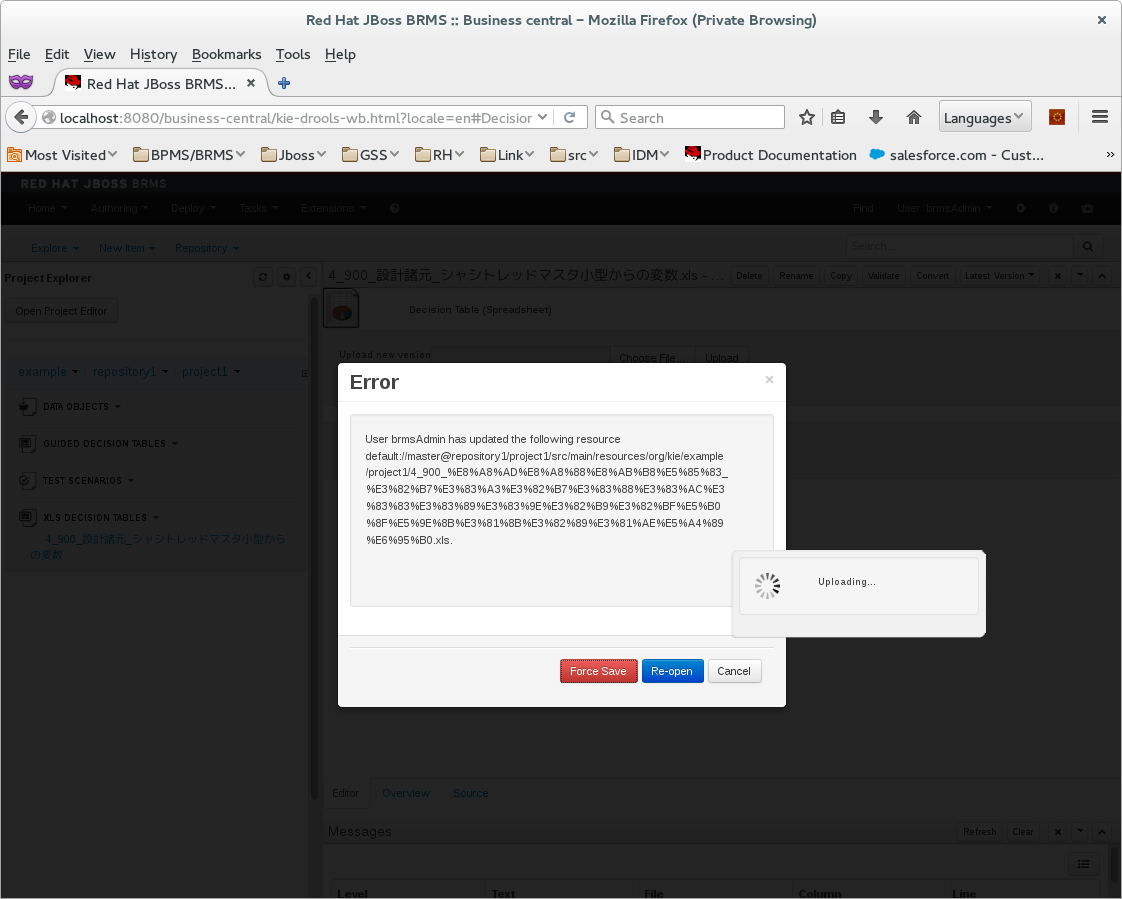
Task: Click the Messages list view icon
Action: (1083, 864)
